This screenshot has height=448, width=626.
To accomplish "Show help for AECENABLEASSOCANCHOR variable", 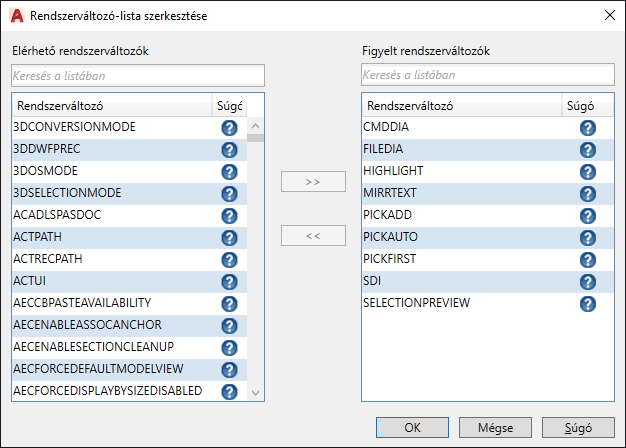I will [x=228, y=326].
